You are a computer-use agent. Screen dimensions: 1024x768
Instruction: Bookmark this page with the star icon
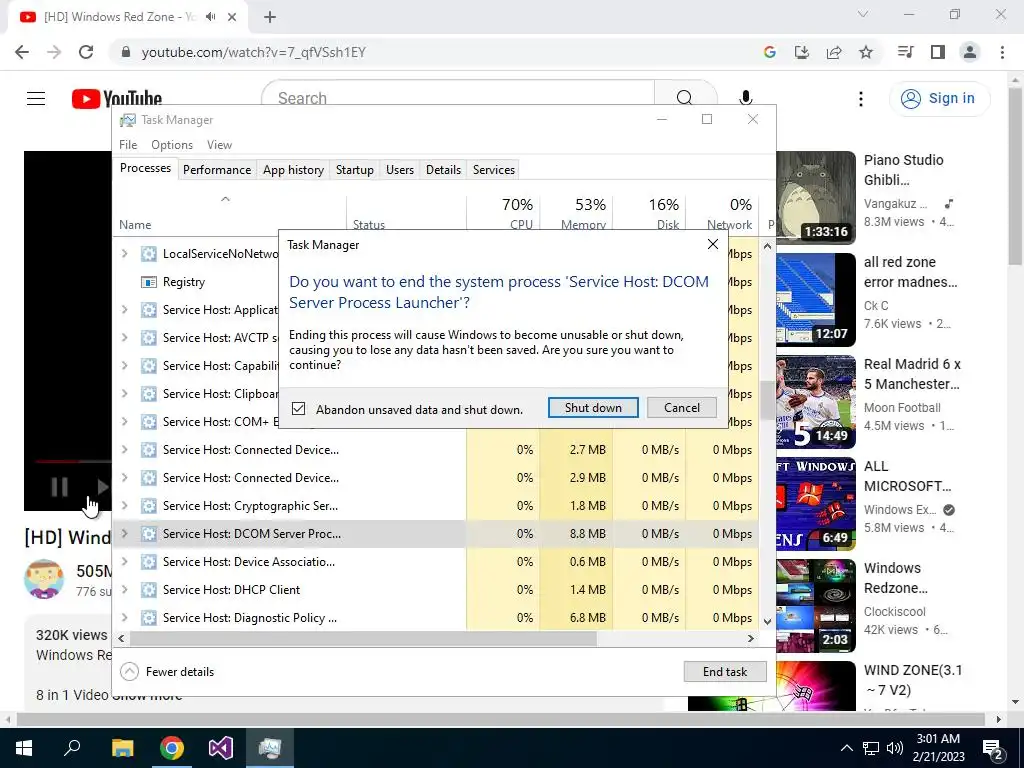point(866,52)
